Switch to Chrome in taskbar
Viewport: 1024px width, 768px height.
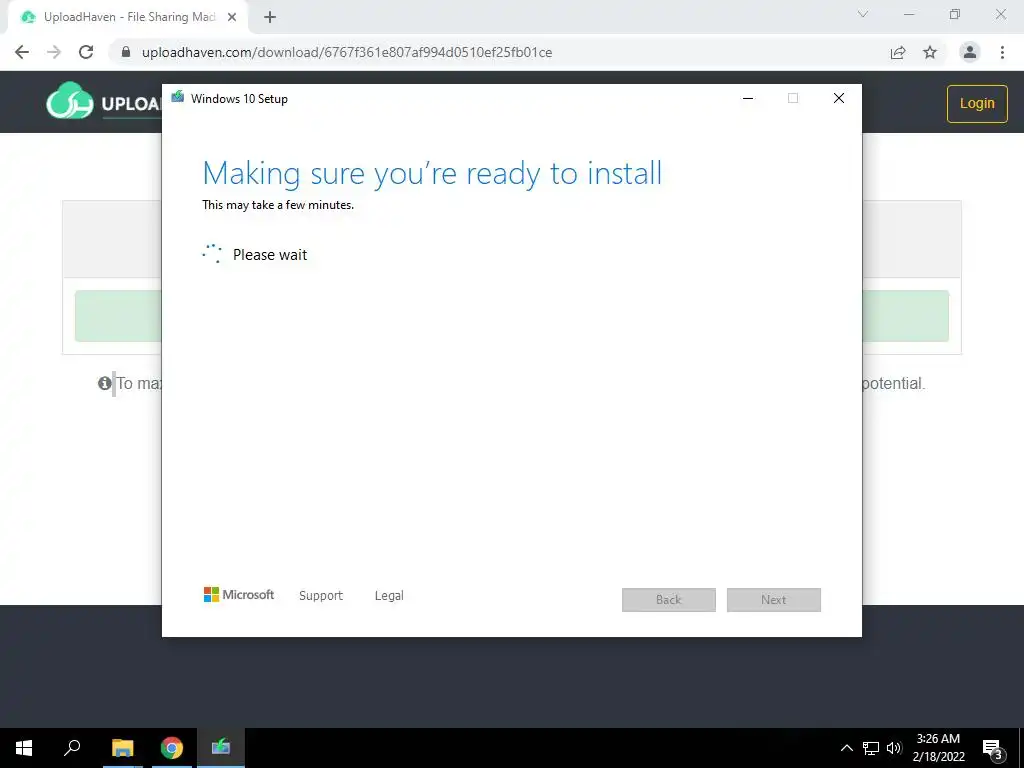172,748
